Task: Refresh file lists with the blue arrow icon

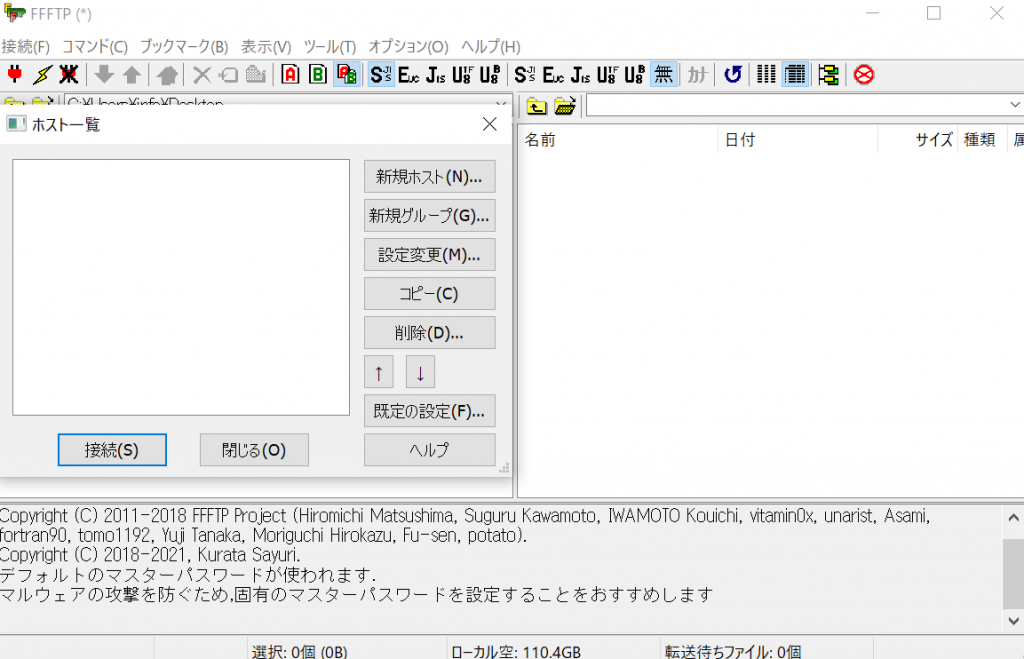Action: coord(733,74)
